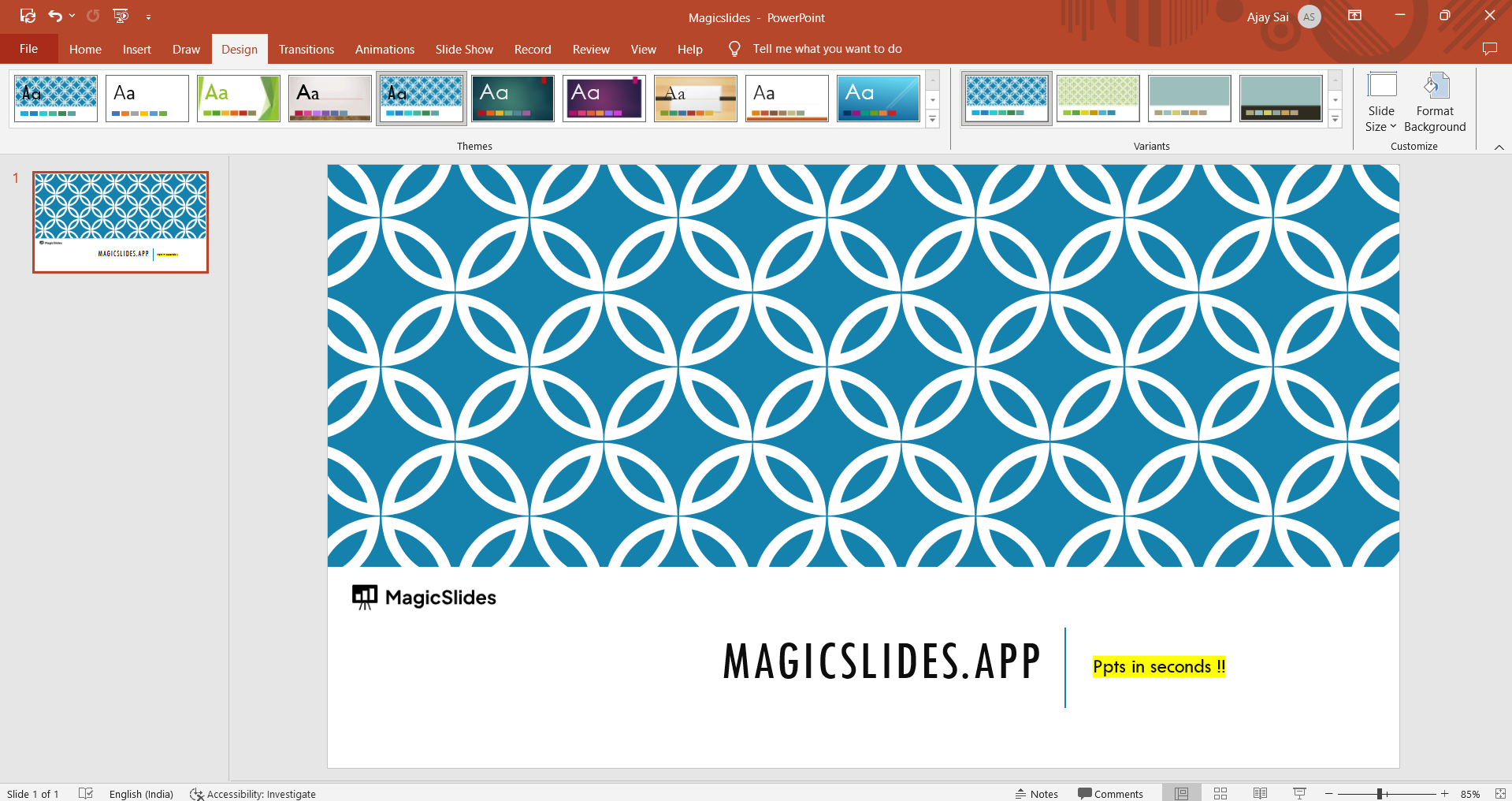Select slide 1 thumbnail
Viewport: 1512px width, 801px height.
121,222
